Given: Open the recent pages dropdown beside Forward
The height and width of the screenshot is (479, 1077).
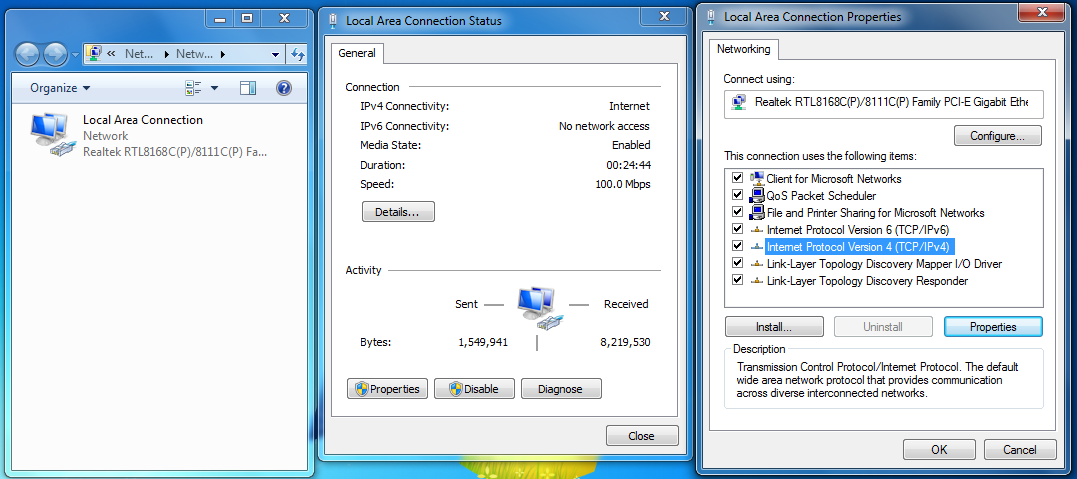Looking at the screenshot, I should [x=75, y=54].
